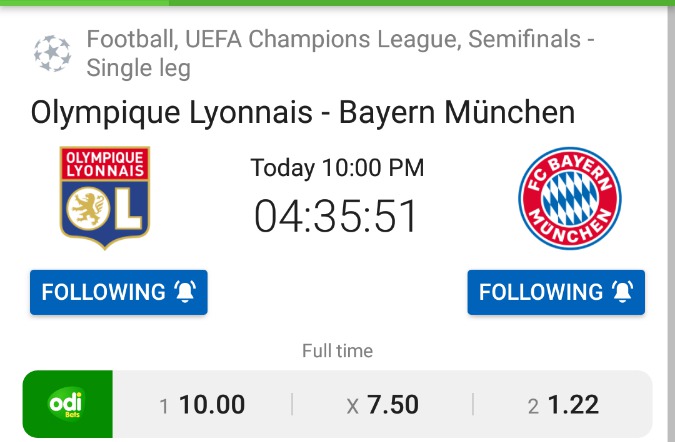This screenshot has width=675, height=442.
Task: Toggle FOLLOWING for Olympique Lyonnais
Action: pos(119,292)
